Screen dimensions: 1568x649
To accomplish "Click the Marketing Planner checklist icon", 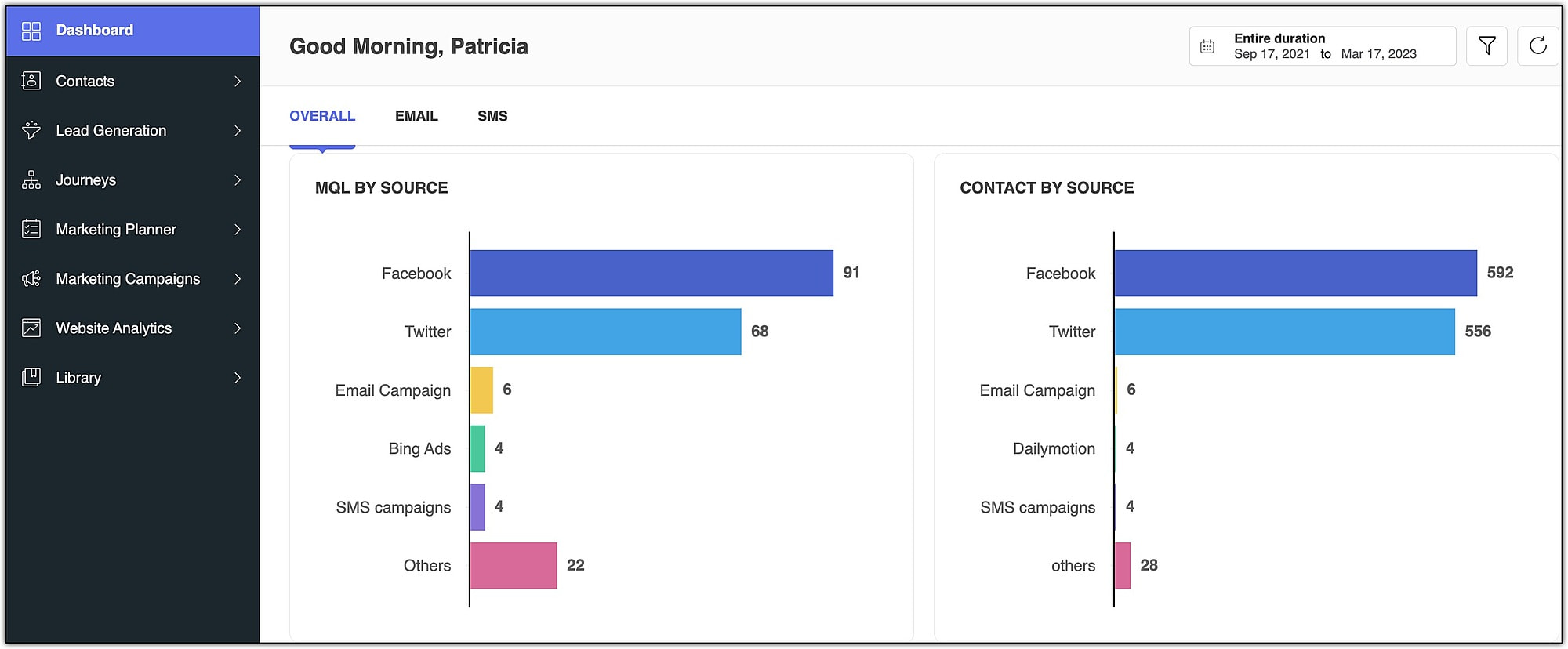I will [31, 229].
